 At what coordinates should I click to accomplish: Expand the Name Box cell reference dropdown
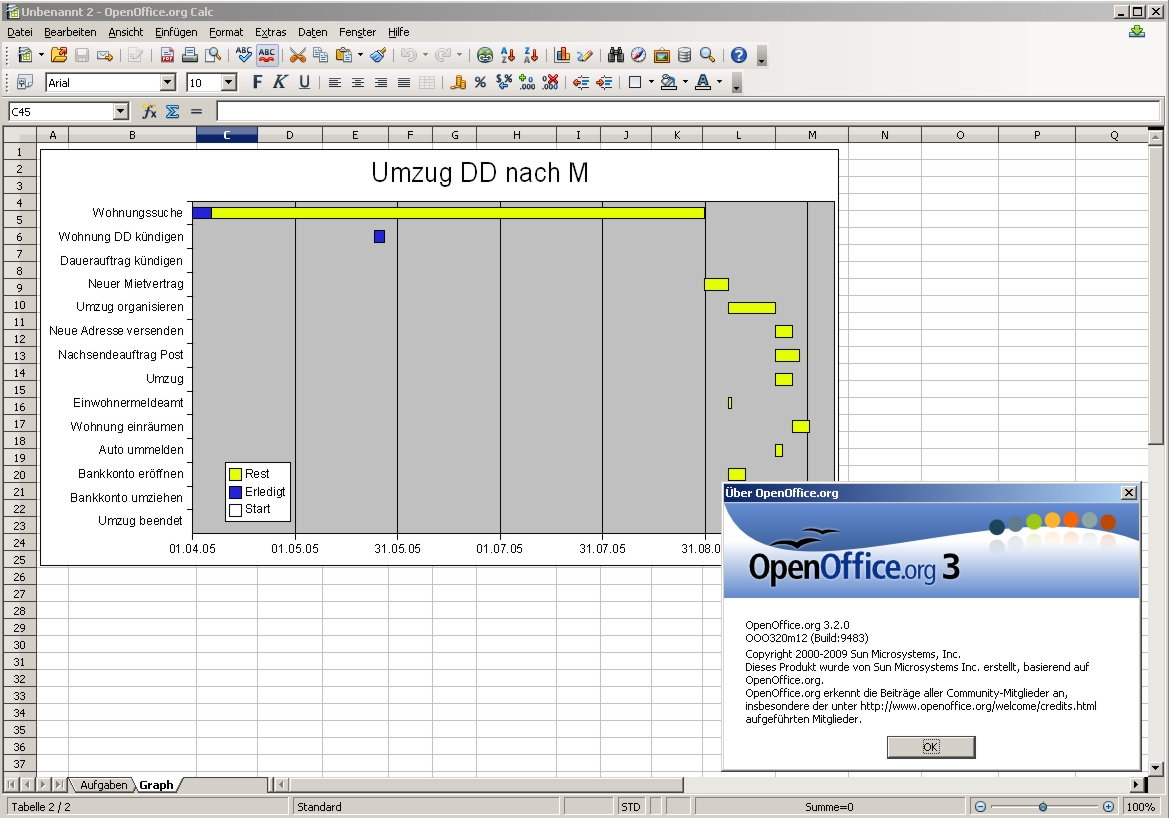coord(121,112)
